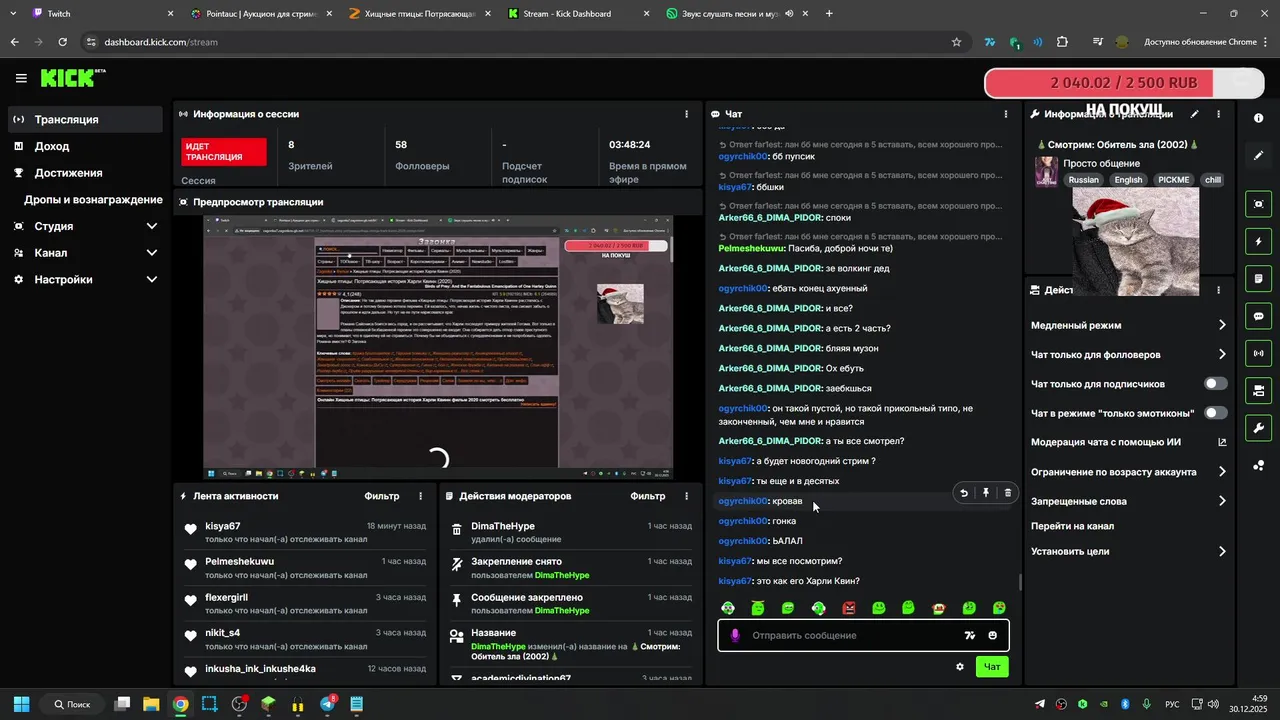Click the PICKME tag
The width and height of the screenshot is (1280, 720).
1173,180
